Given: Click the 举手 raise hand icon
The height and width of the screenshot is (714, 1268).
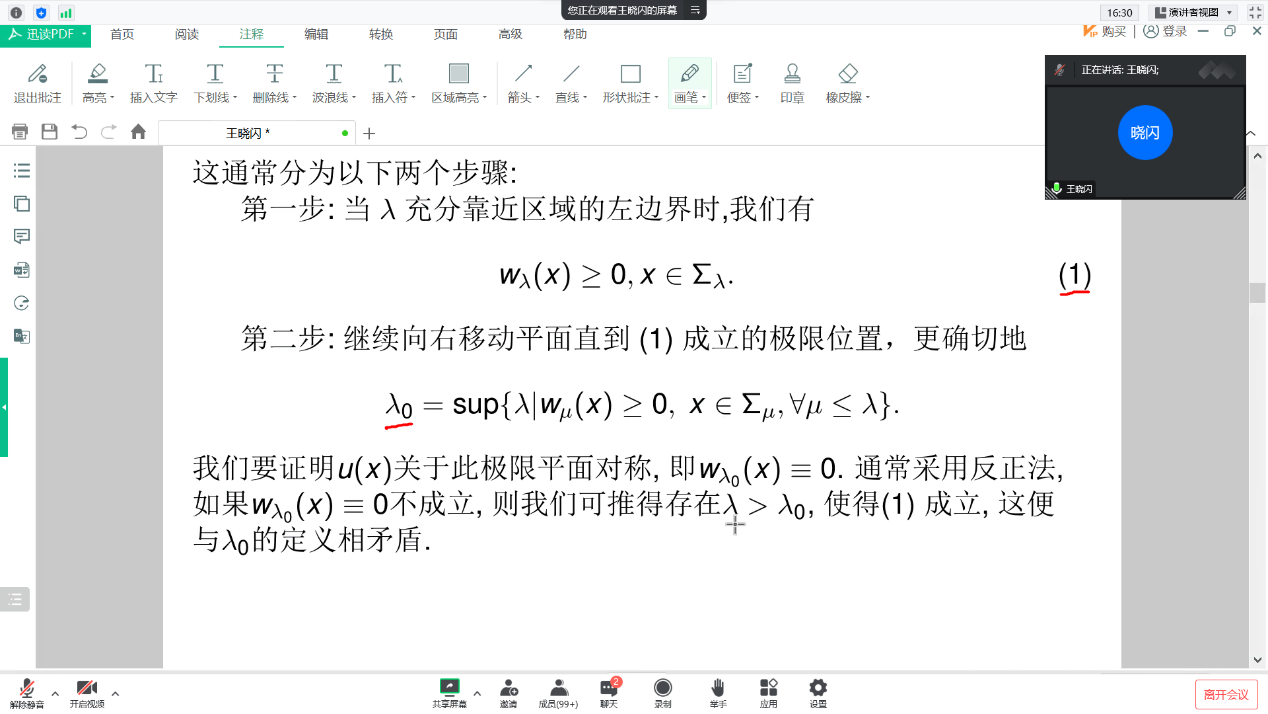Looking at the screenshot, I should coord(718,692).
